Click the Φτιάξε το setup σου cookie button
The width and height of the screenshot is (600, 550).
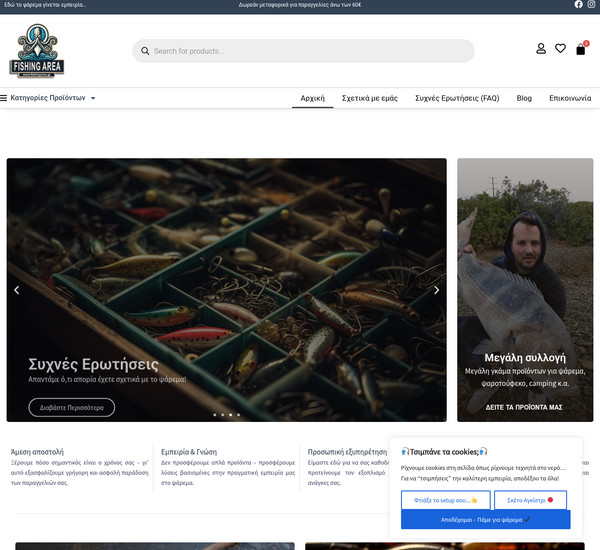(446, 500)
